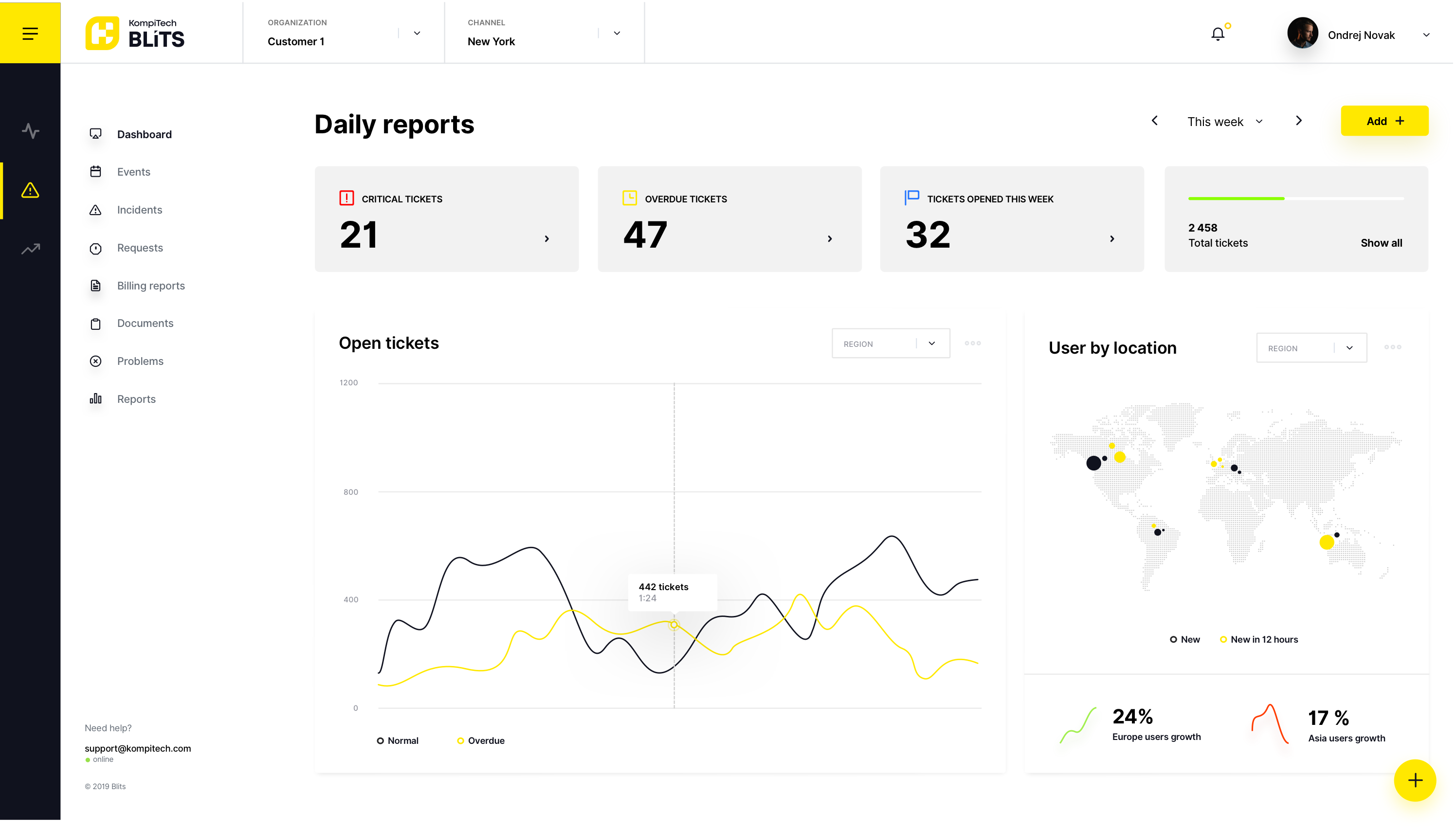The width and height of the screenshot is (1456, 829).
Task: Click Show all total tickets link
Action: click(x=1381, y=243)
